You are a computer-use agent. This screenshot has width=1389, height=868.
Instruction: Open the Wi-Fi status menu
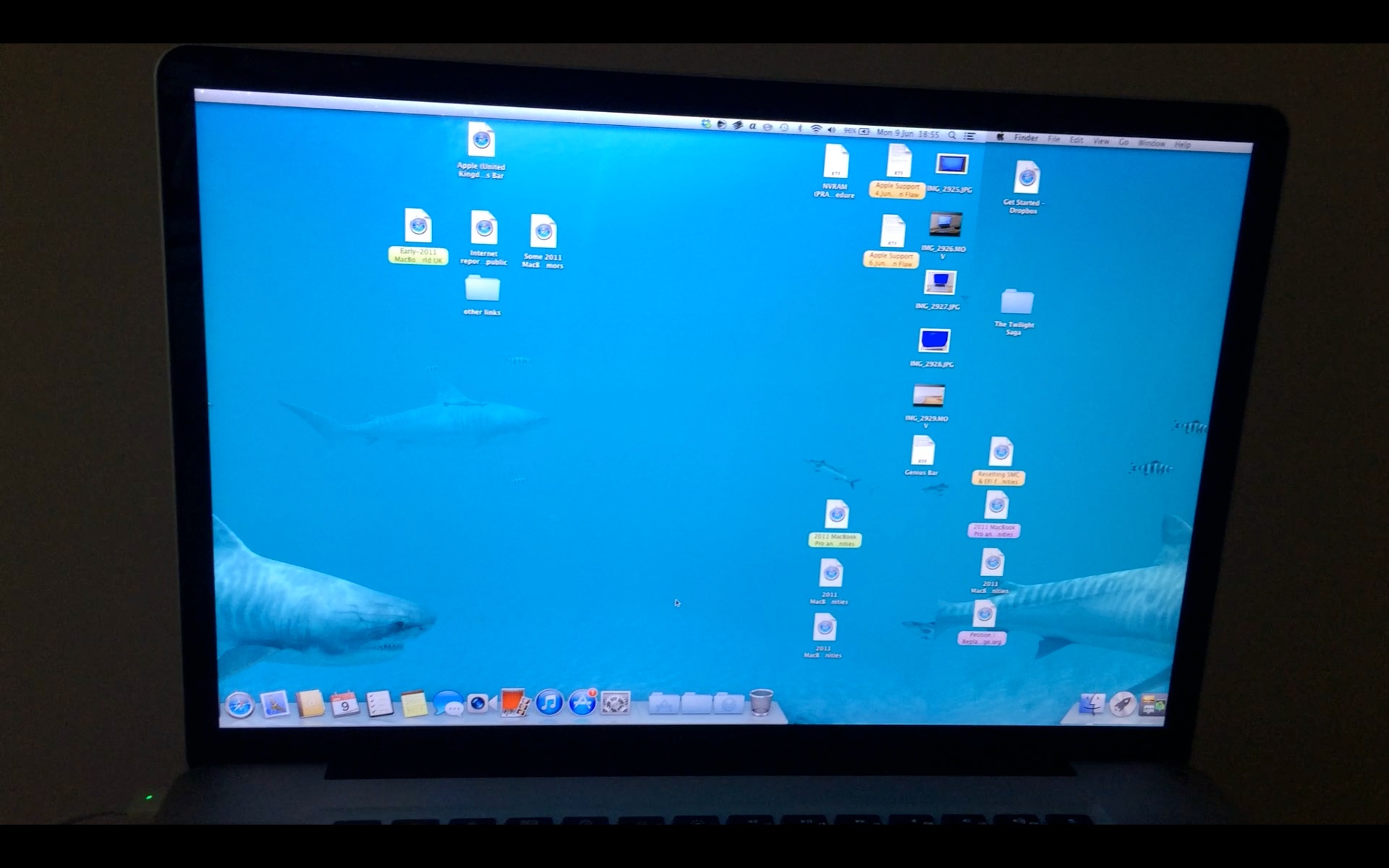816,129
